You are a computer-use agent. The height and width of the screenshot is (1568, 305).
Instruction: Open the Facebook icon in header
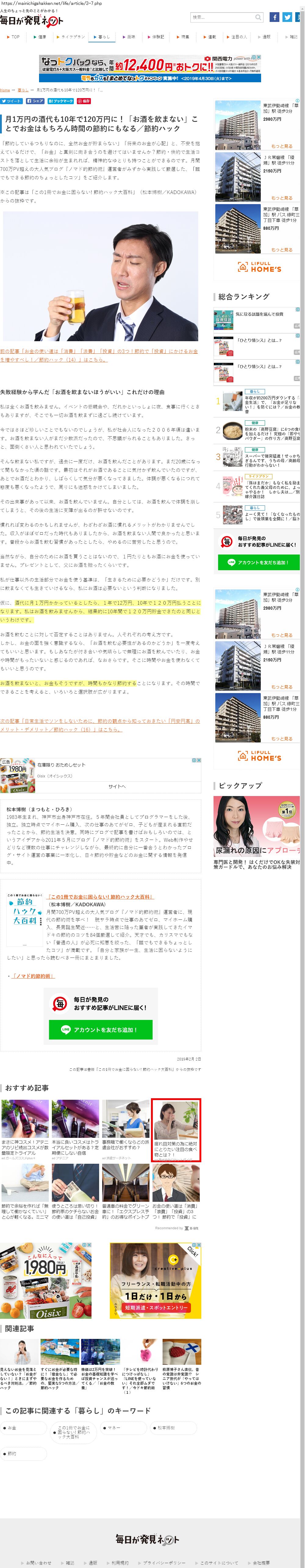point(274,17)
